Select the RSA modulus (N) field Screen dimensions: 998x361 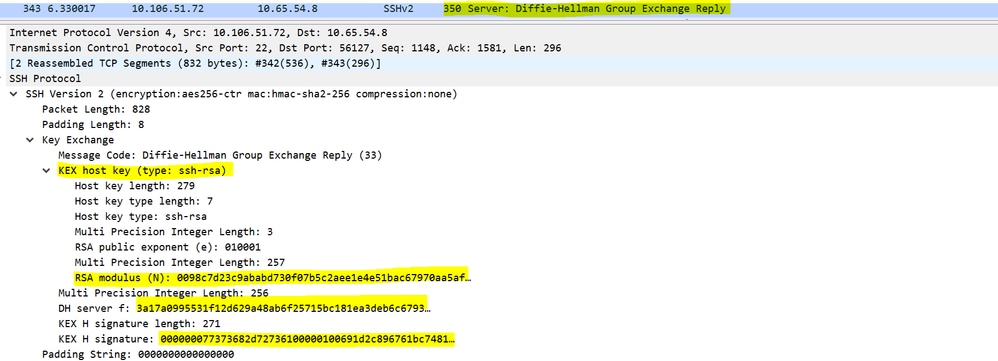[x=273, y=278]
